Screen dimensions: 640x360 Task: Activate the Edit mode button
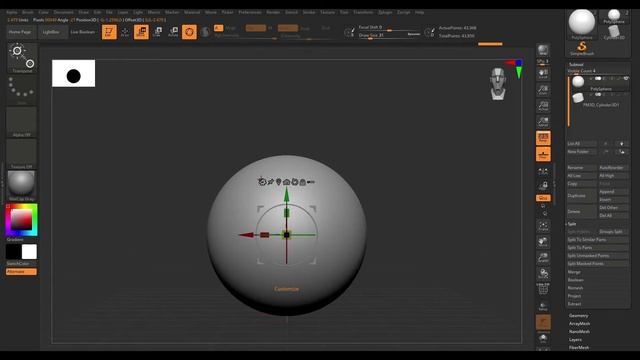[109, 32]
